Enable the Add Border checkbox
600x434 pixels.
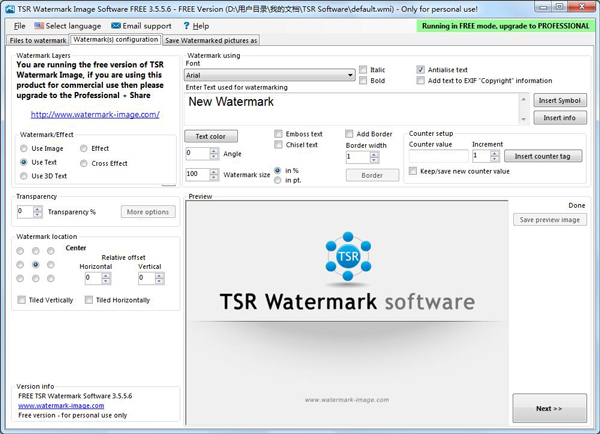[349, 134]
